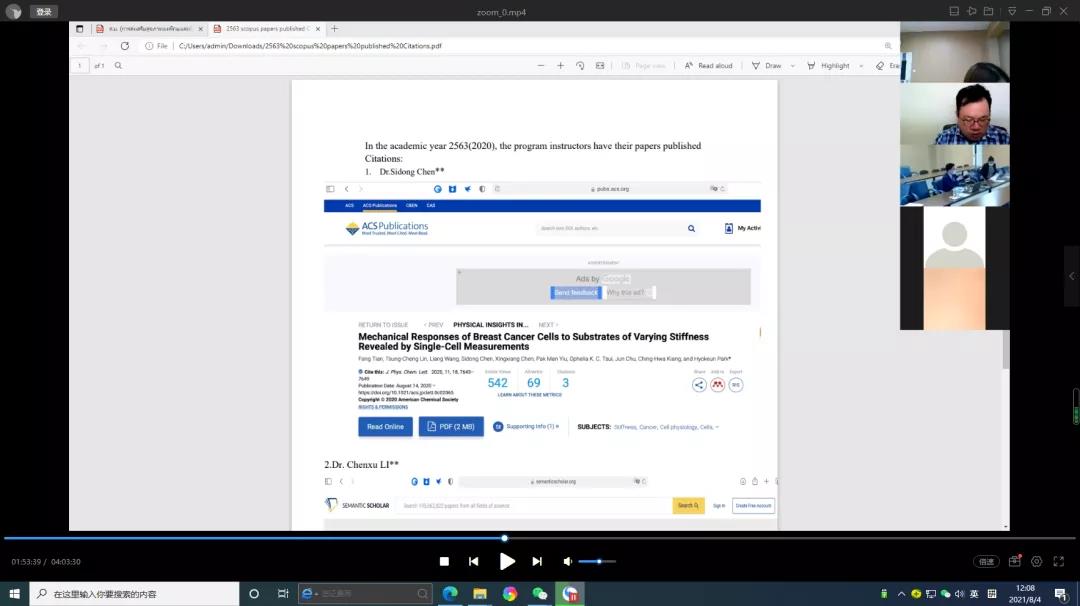The width and height of the screenshot is (1080, 606).
Task: Adjust the player volume slider
Action: tap(597, 561)
